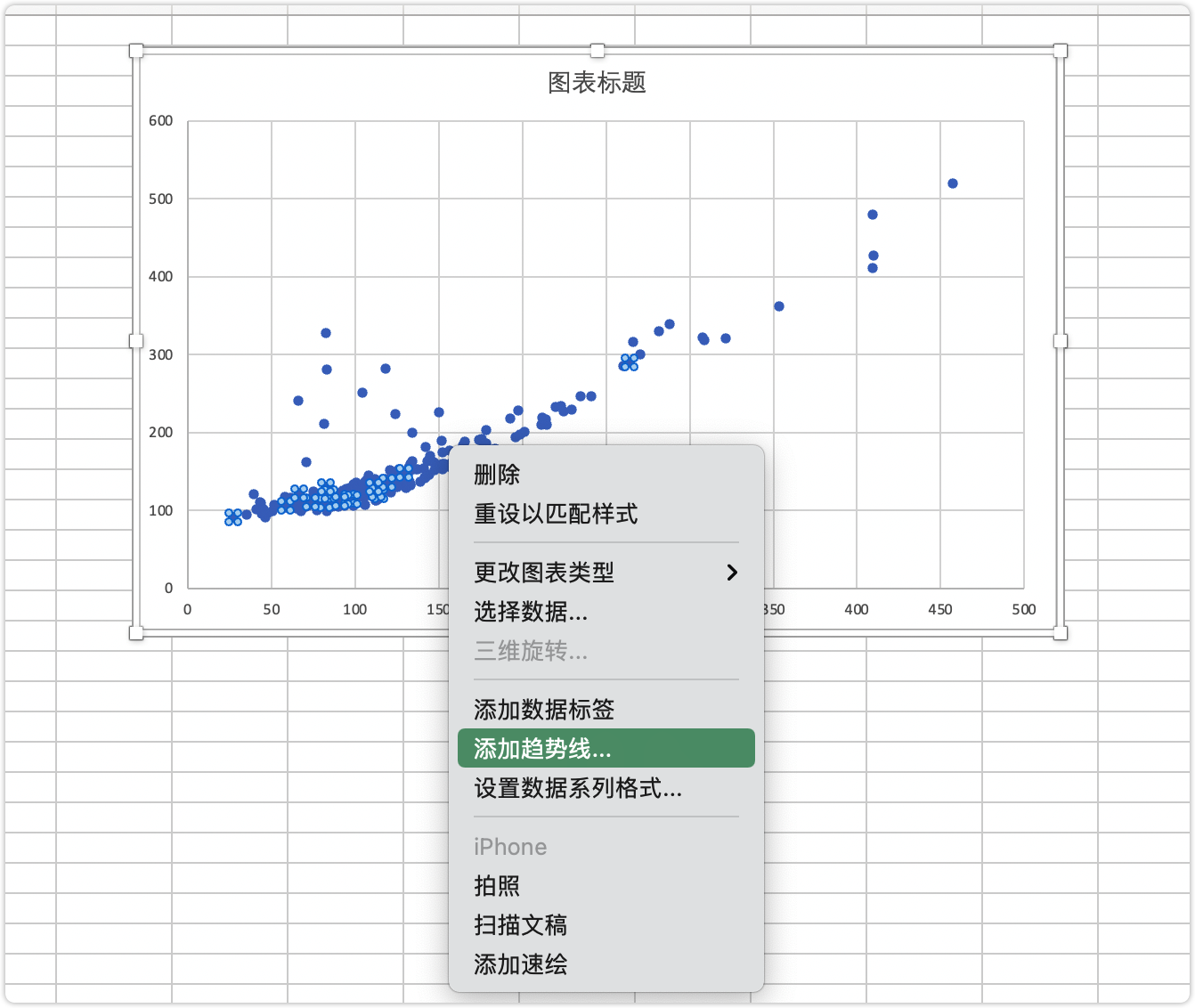This screenshot has width=1195, height=1008.
Task: Choose 拍照 under the iPhone section
Action: click(x=498, y=886)
